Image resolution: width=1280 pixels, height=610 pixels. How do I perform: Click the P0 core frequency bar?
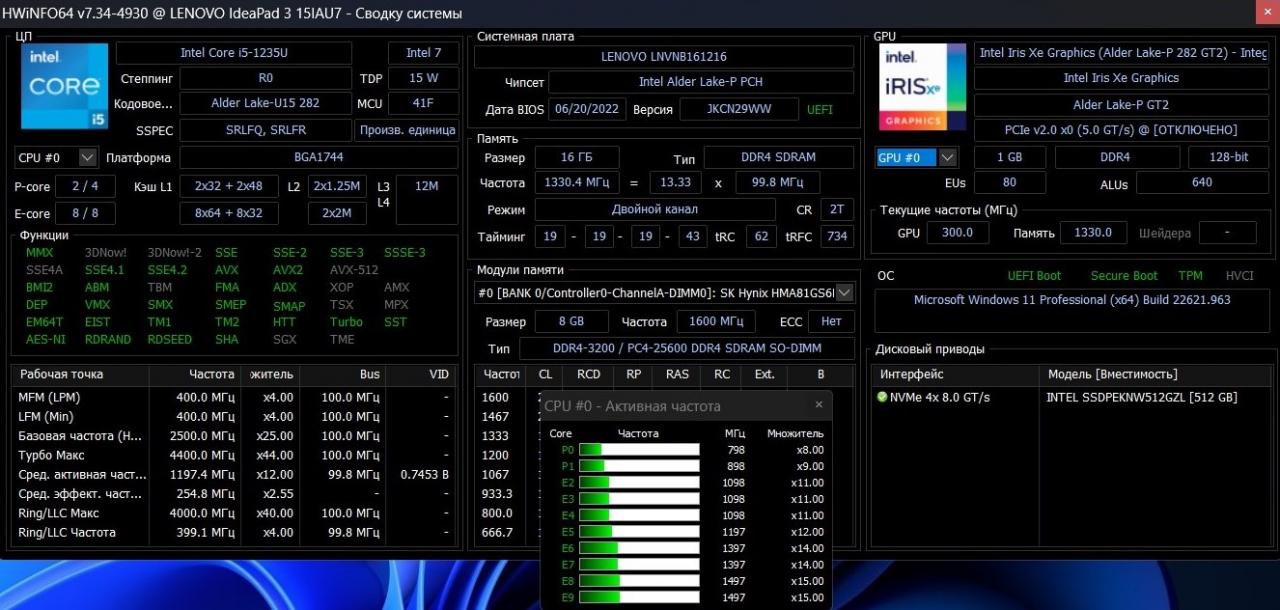[639, 450]
